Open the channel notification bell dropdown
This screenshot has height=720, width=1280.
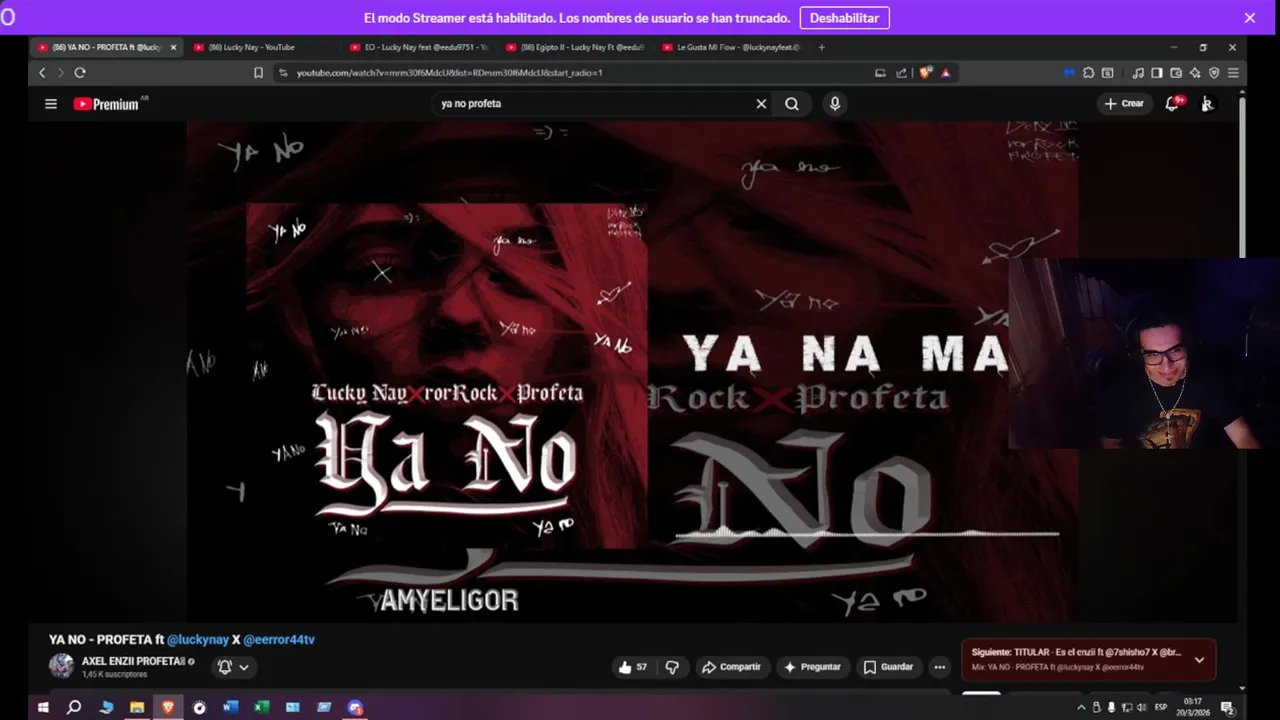pos(233,667)
